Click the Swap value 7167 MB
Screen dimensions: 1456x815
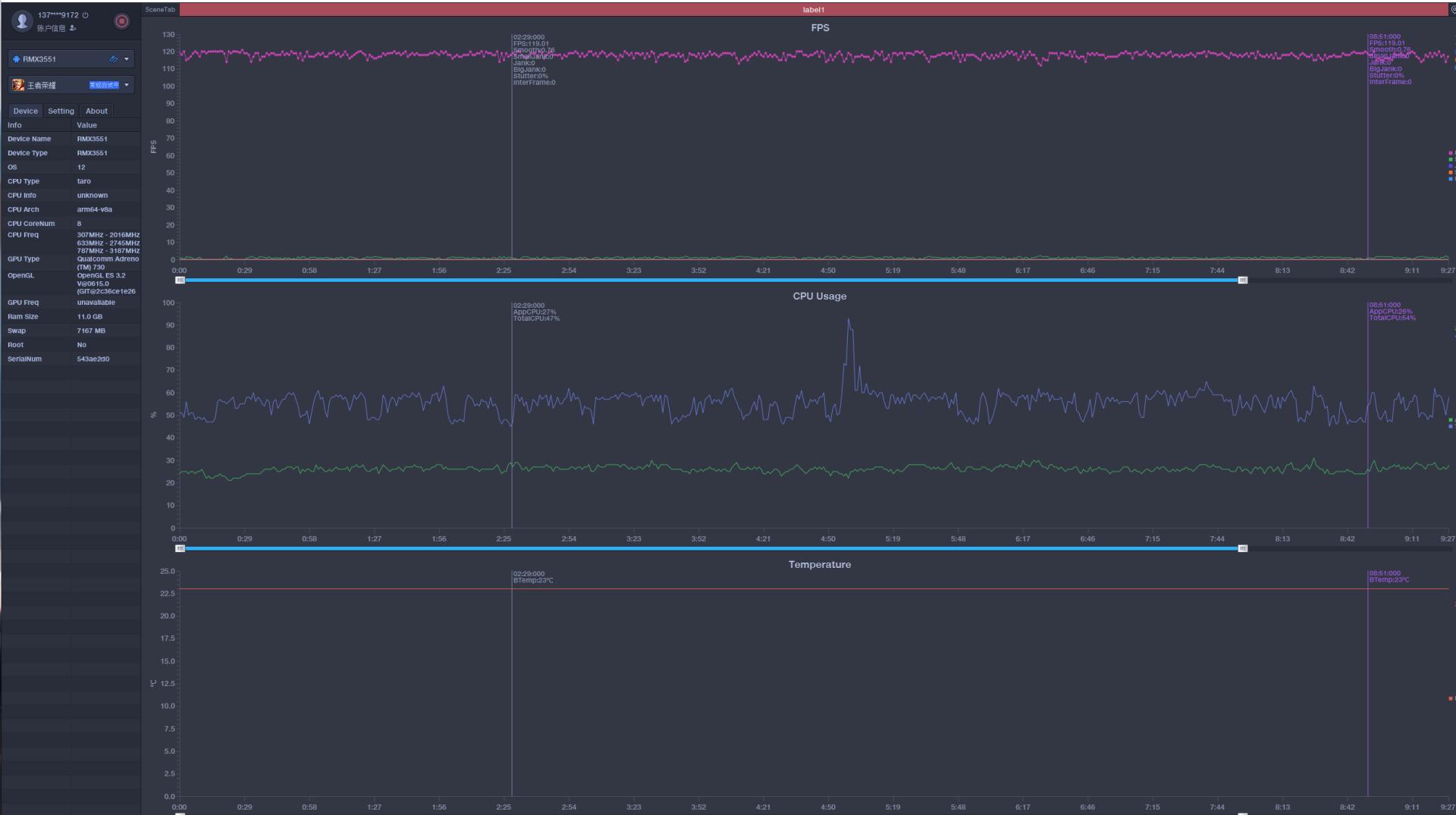(91, 331)
